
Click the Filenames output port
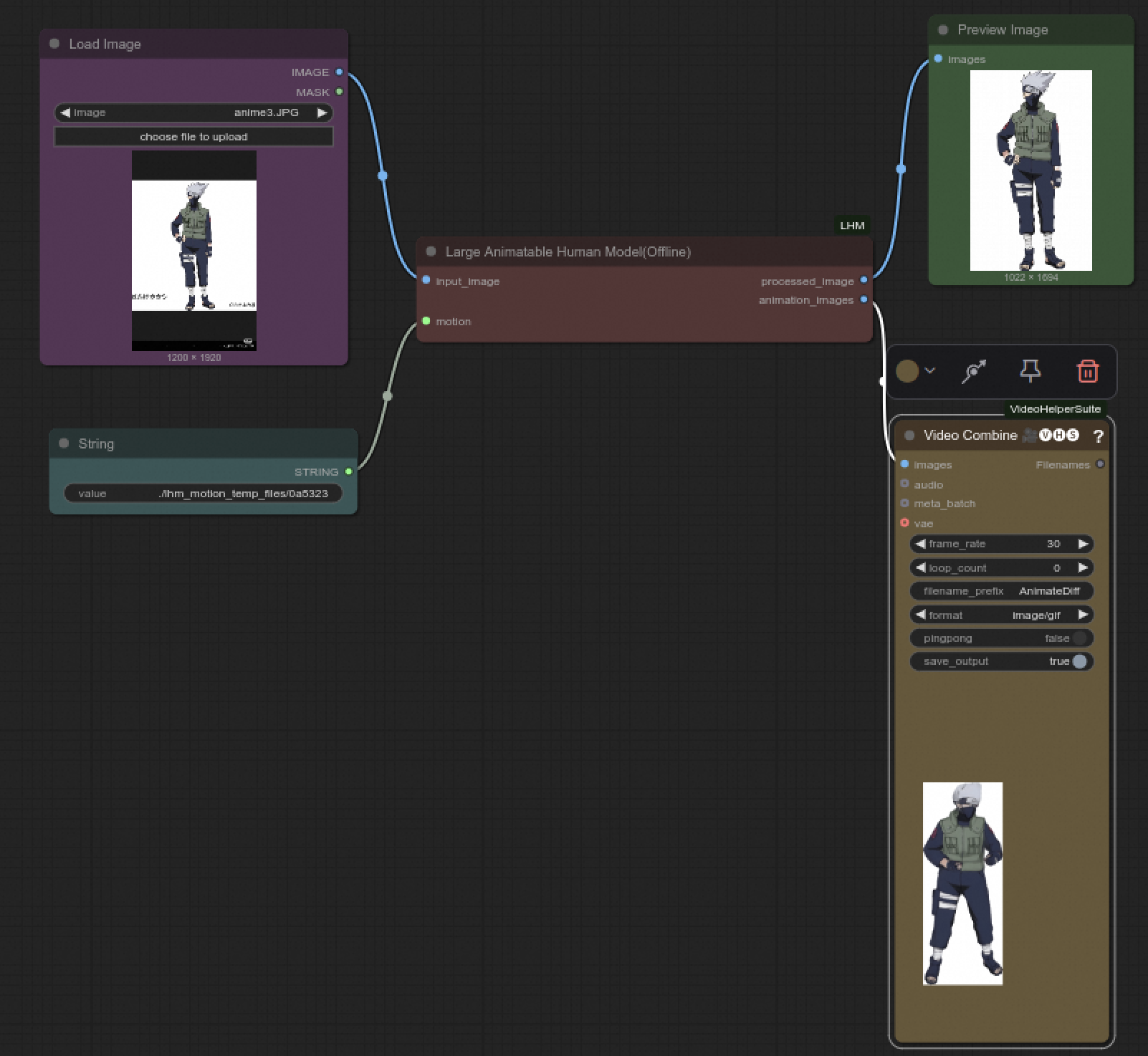pos(1100,464)
